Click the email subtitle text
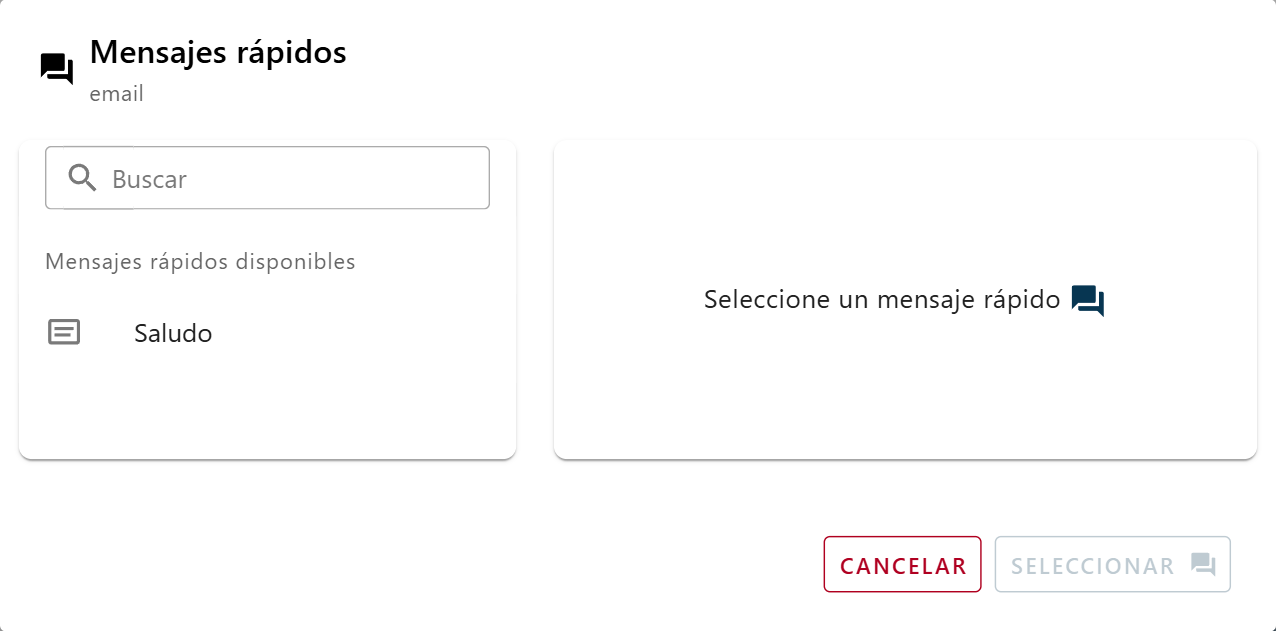 tap(117, 93)
